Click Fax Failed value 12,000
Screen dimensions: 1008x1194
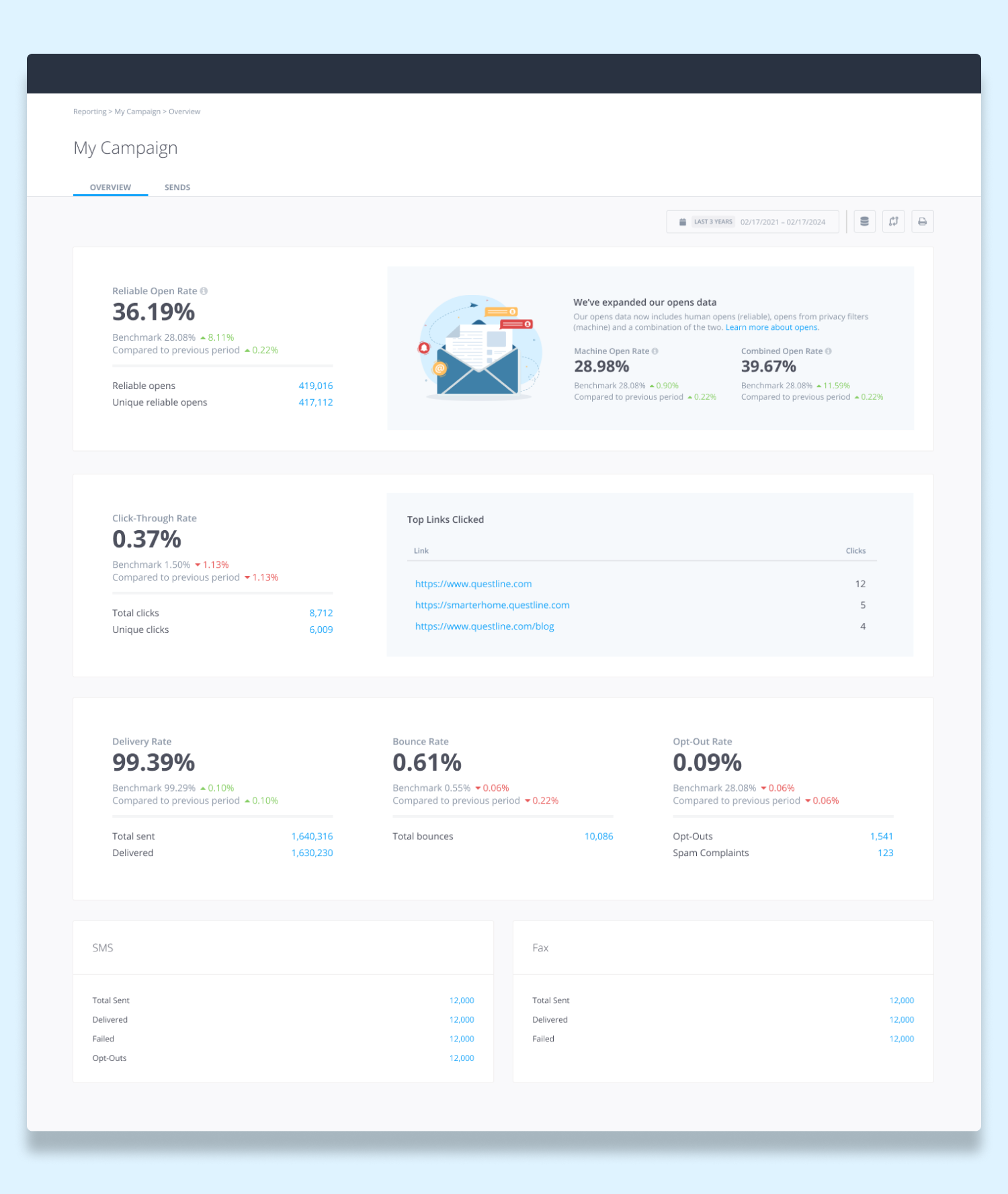point(902,1039)
